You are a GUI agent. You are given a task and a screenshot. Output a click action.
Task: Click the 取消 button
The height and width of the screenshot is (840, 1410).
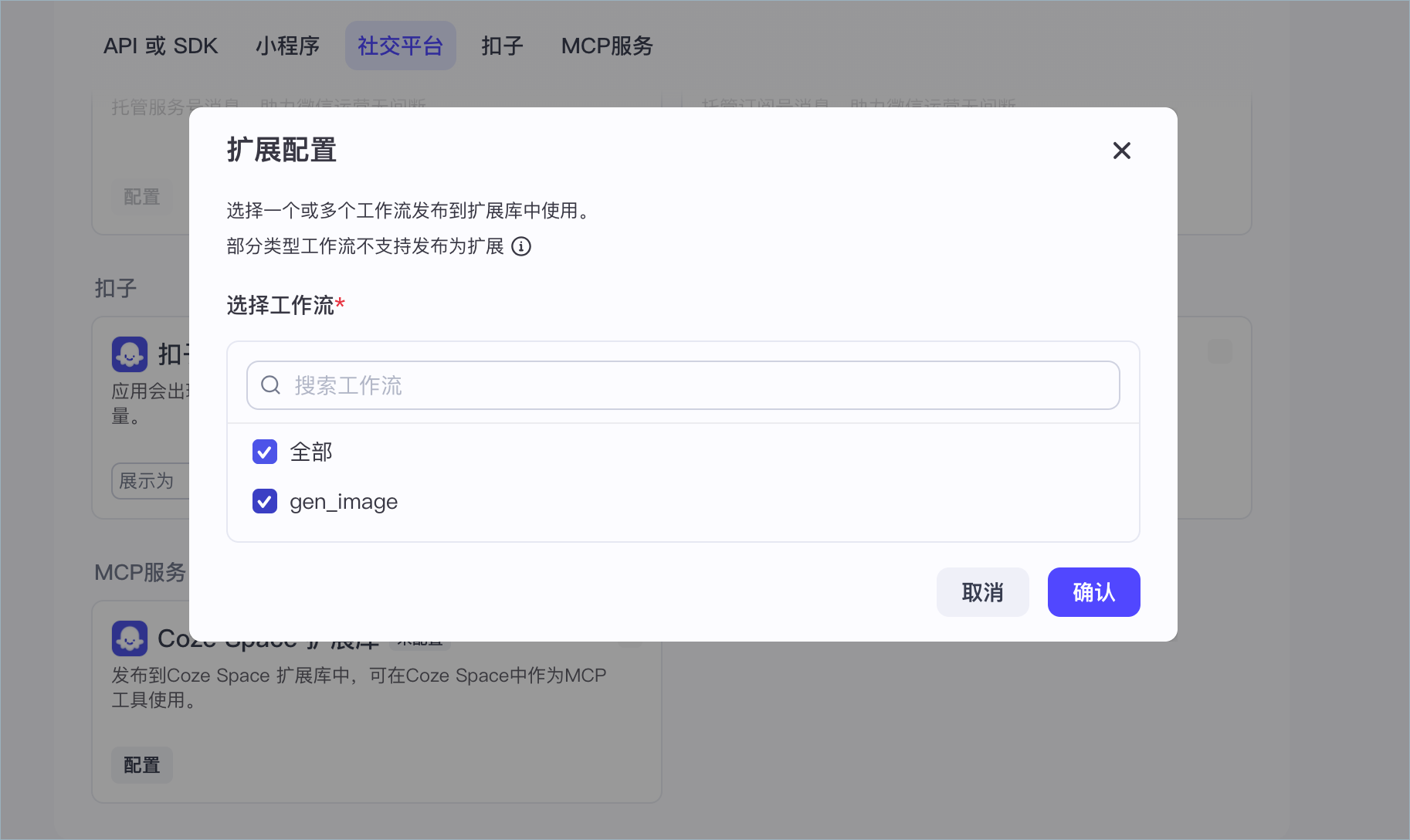click(982, 592)
